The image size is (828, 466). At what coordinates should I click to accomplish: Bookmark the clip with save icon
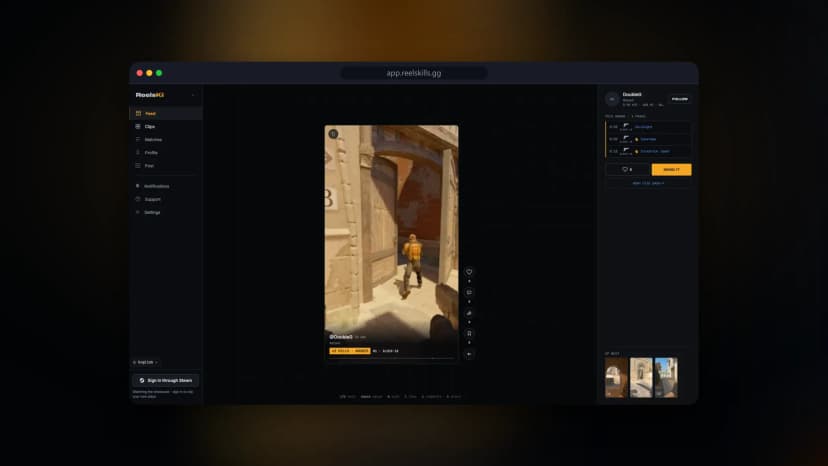469,333
